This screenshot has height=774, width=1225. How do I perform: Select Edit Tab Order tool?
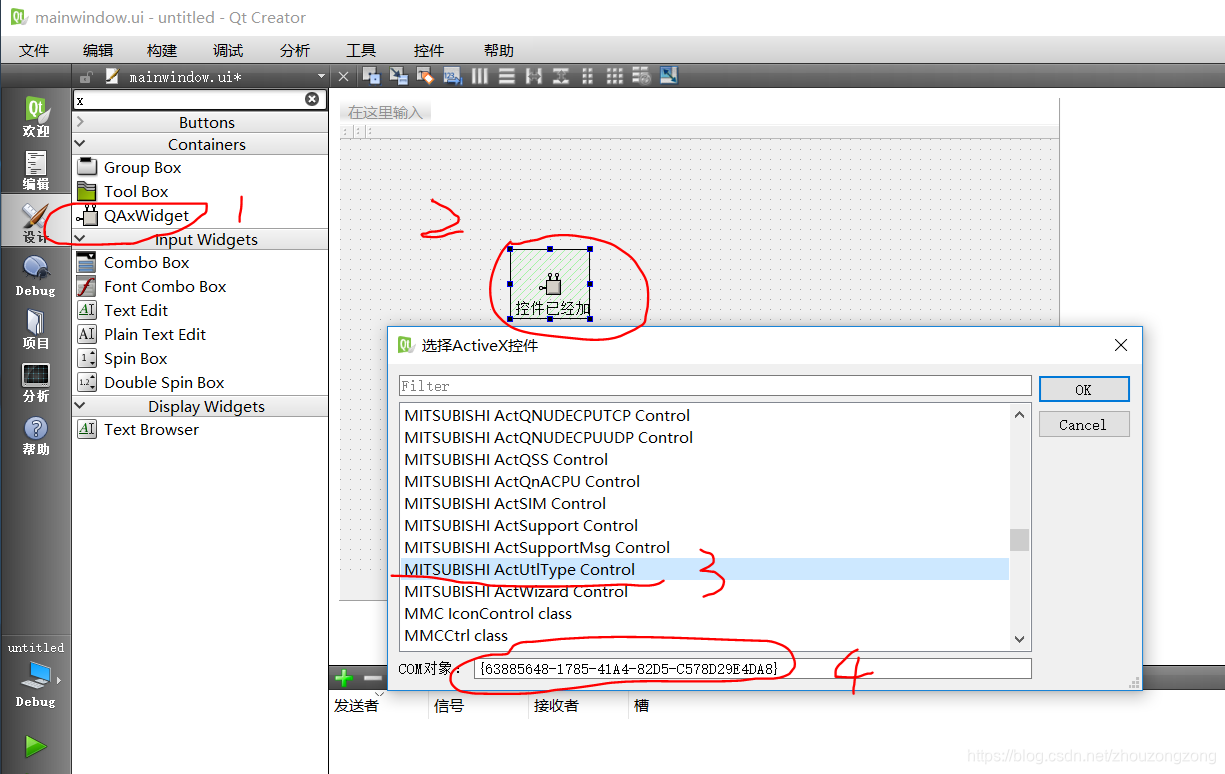[x=452, y=76]
